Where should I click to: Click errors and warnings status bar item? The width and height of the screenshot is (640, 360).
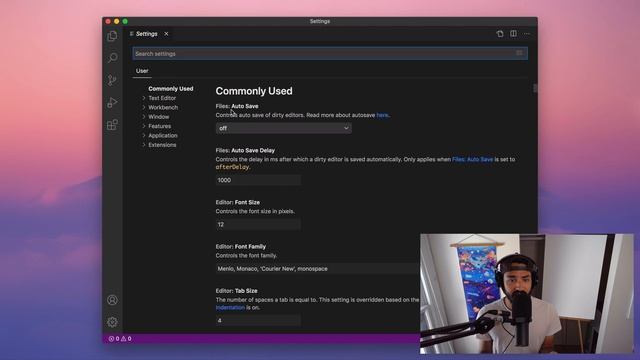tap(120, 339)
